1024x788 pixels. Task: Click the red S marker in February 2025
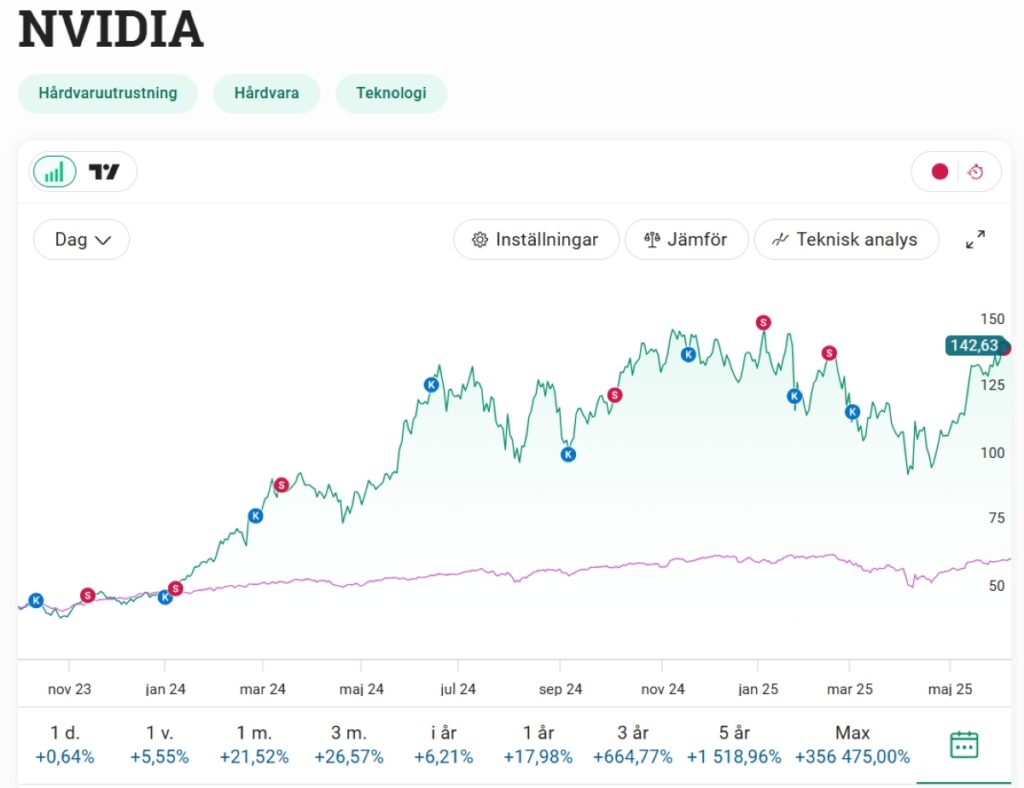pyautogui.click(x=829, y=353)
